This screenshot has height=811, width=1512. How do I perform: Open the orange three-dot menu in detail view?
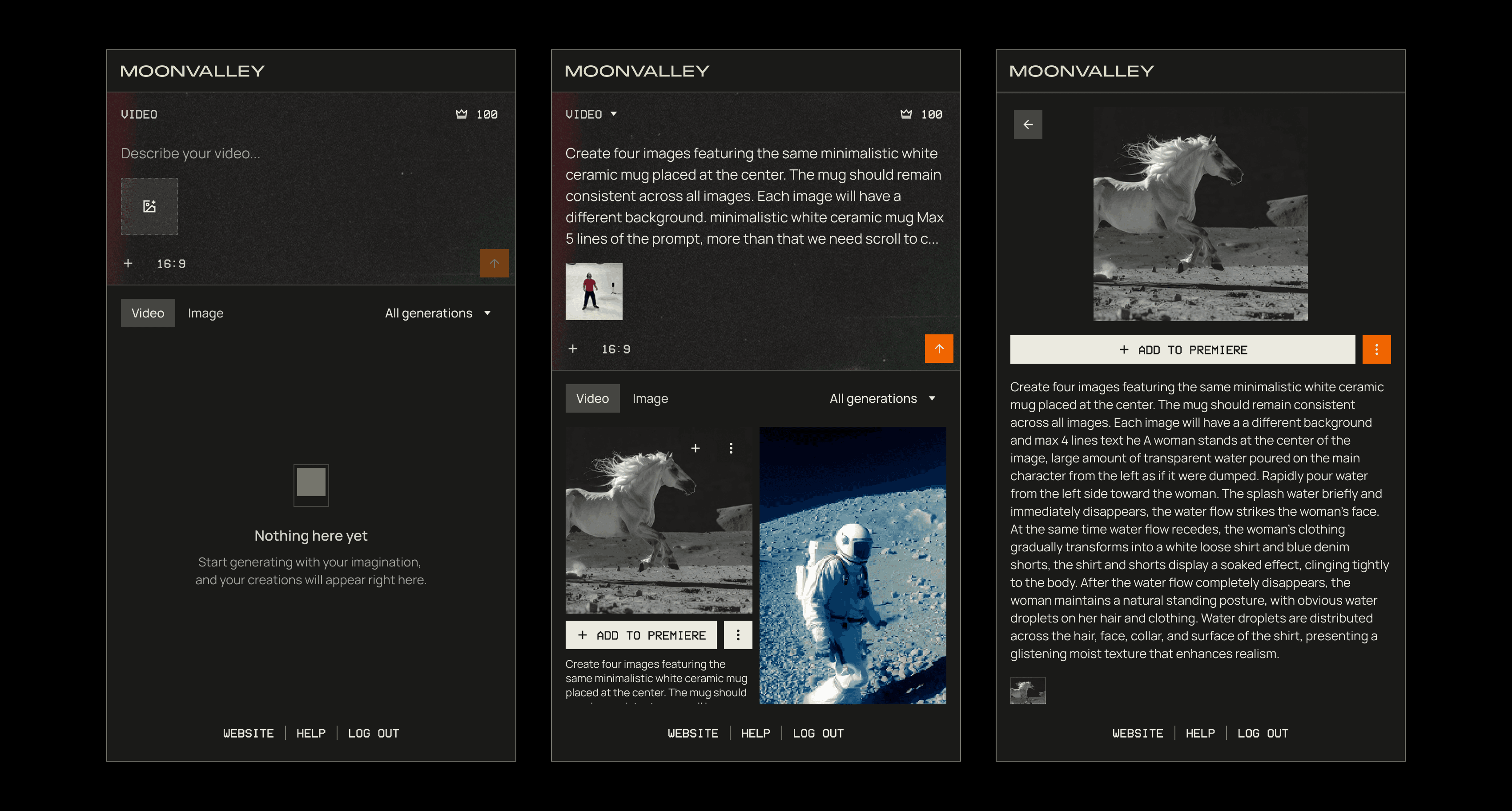(1376, 350)
